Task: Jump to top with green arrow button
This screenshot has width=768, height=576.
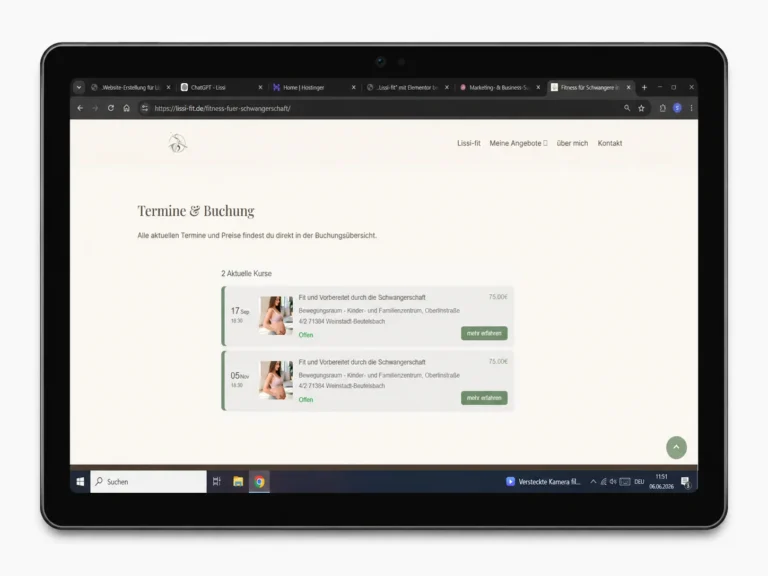Action: pyautogui.click(x=676, y=447)
